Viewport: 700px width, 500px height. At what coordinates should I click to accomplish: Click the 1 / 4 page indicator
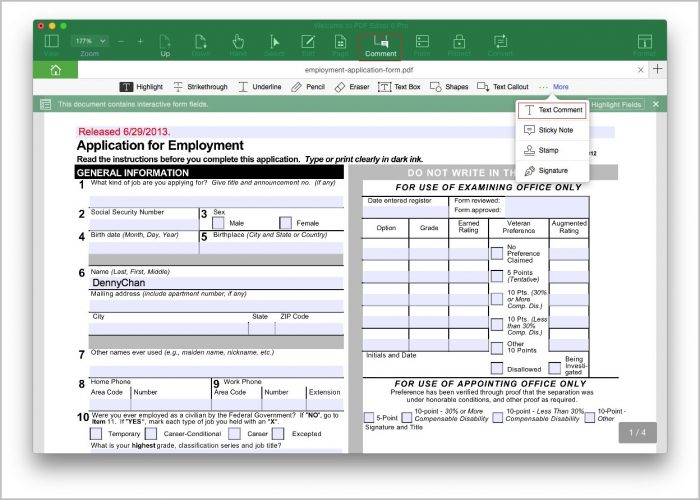click(x=638, y=432)
